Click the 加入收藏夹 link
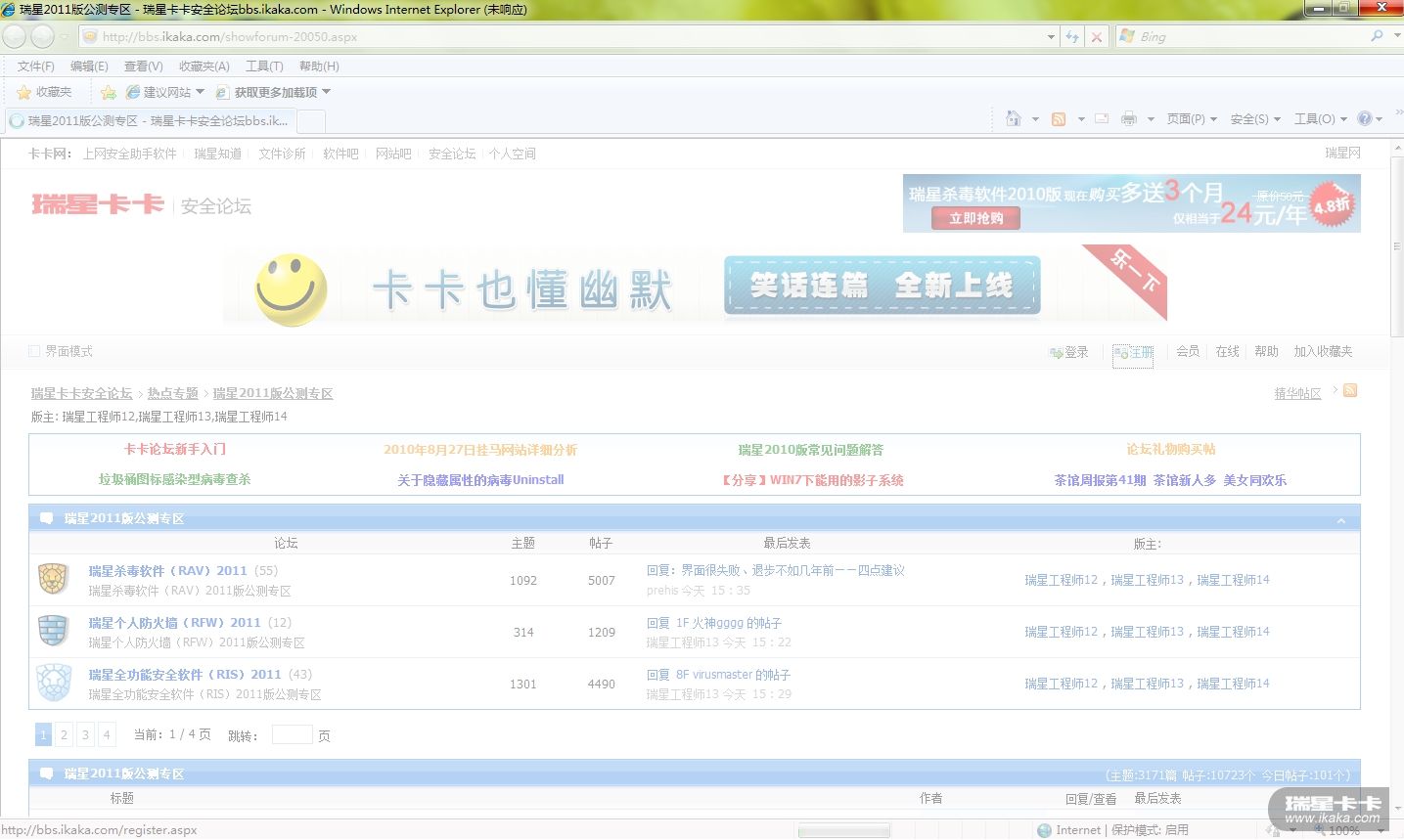 [1323, 351]
